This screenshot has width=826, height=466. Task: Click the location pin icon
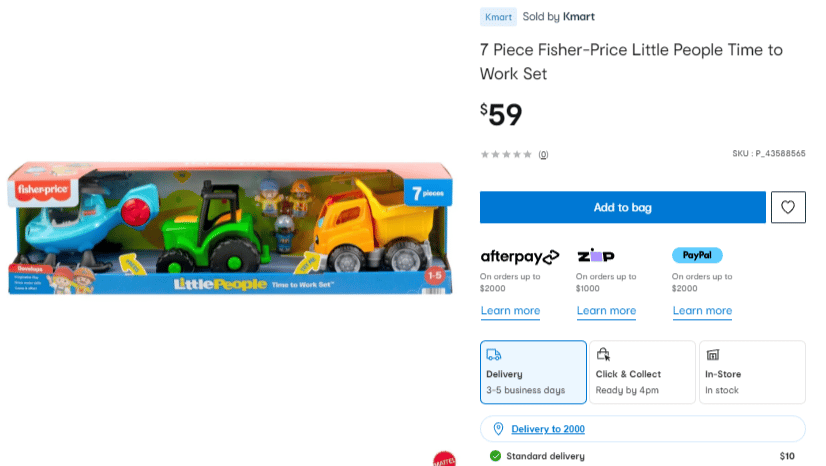click(x=498, y=429)
